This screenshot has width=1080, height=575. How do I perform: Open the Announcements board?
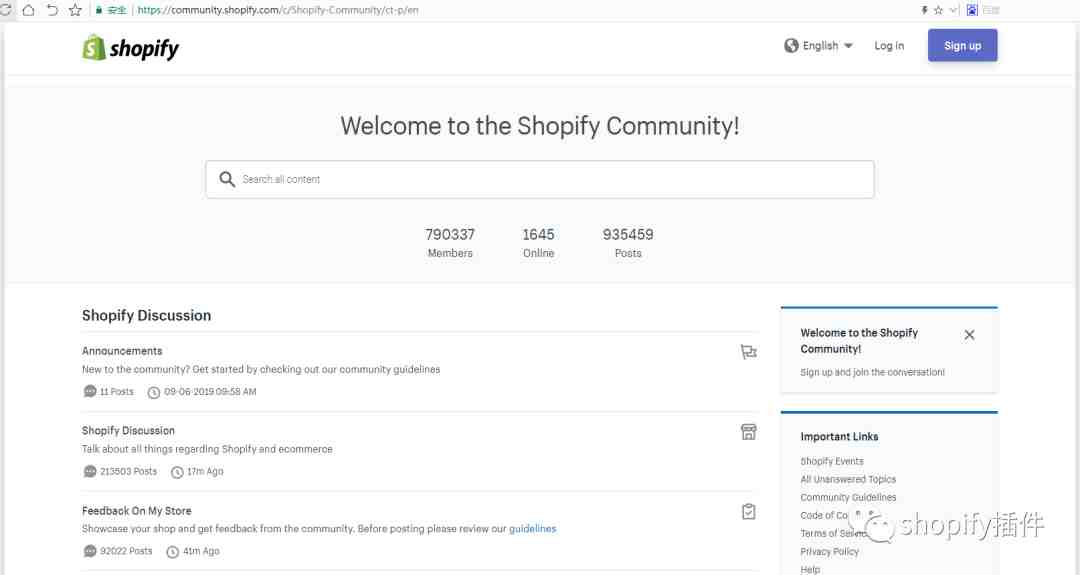122,351
